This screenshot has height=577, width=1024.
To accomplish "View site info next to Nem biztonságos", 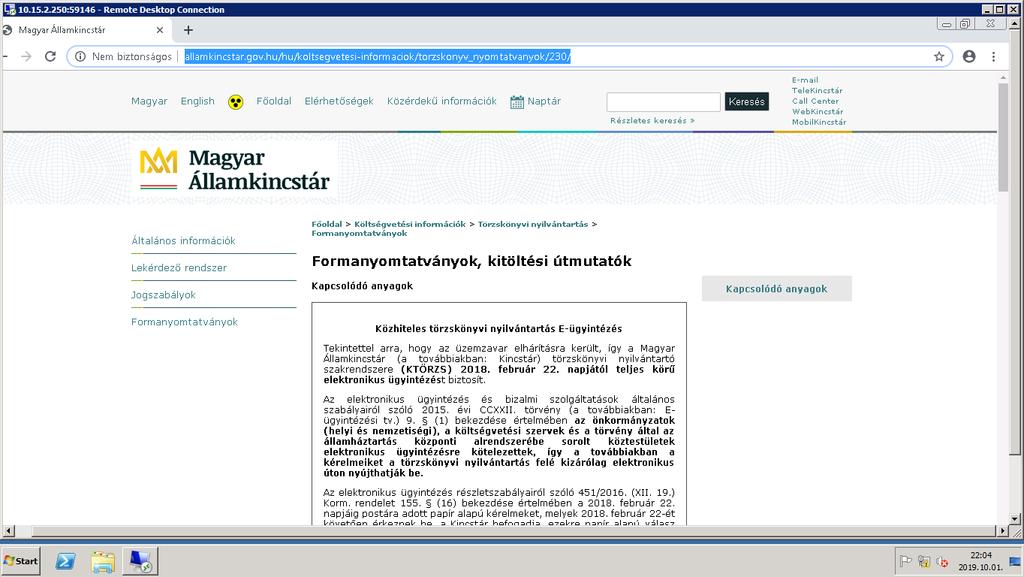I will pos(80,57).
